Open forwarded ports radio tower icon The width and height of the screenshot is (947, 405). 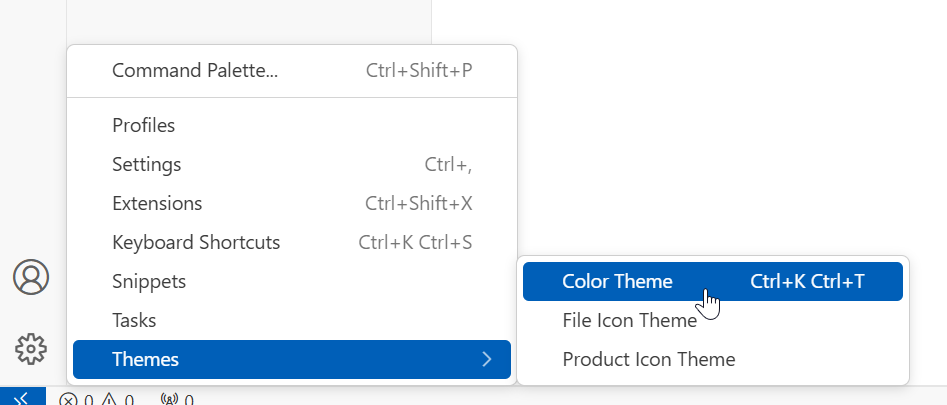169,400
